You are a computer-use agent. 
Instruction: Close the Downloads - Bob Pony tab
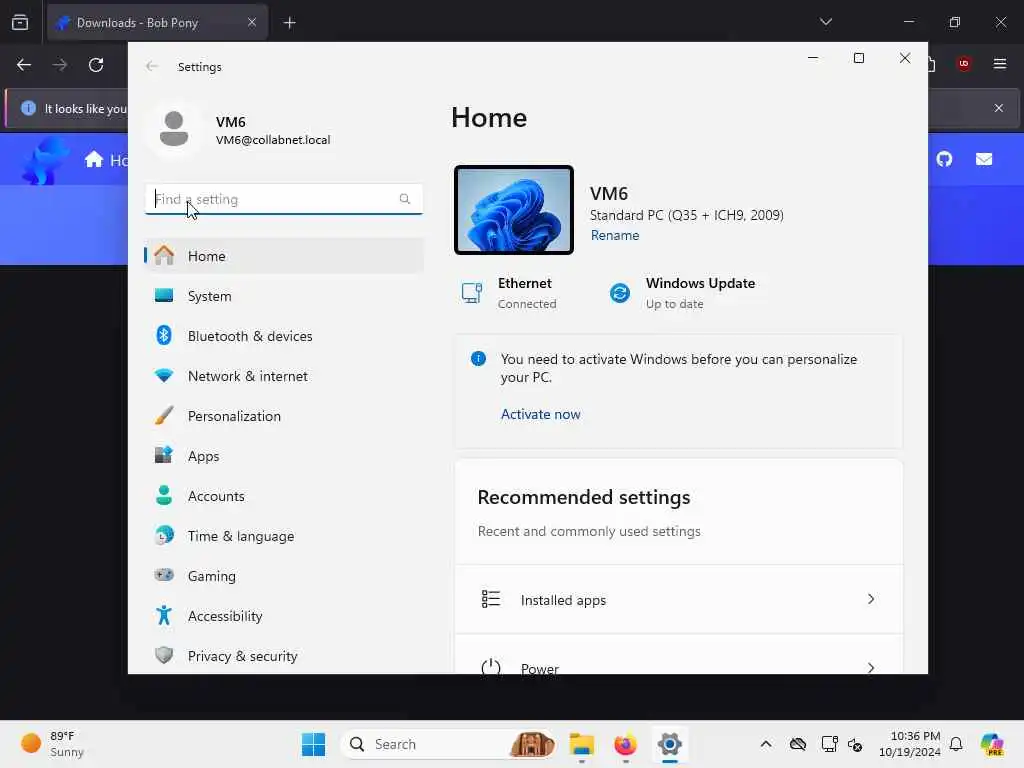[x=252, y=23]
